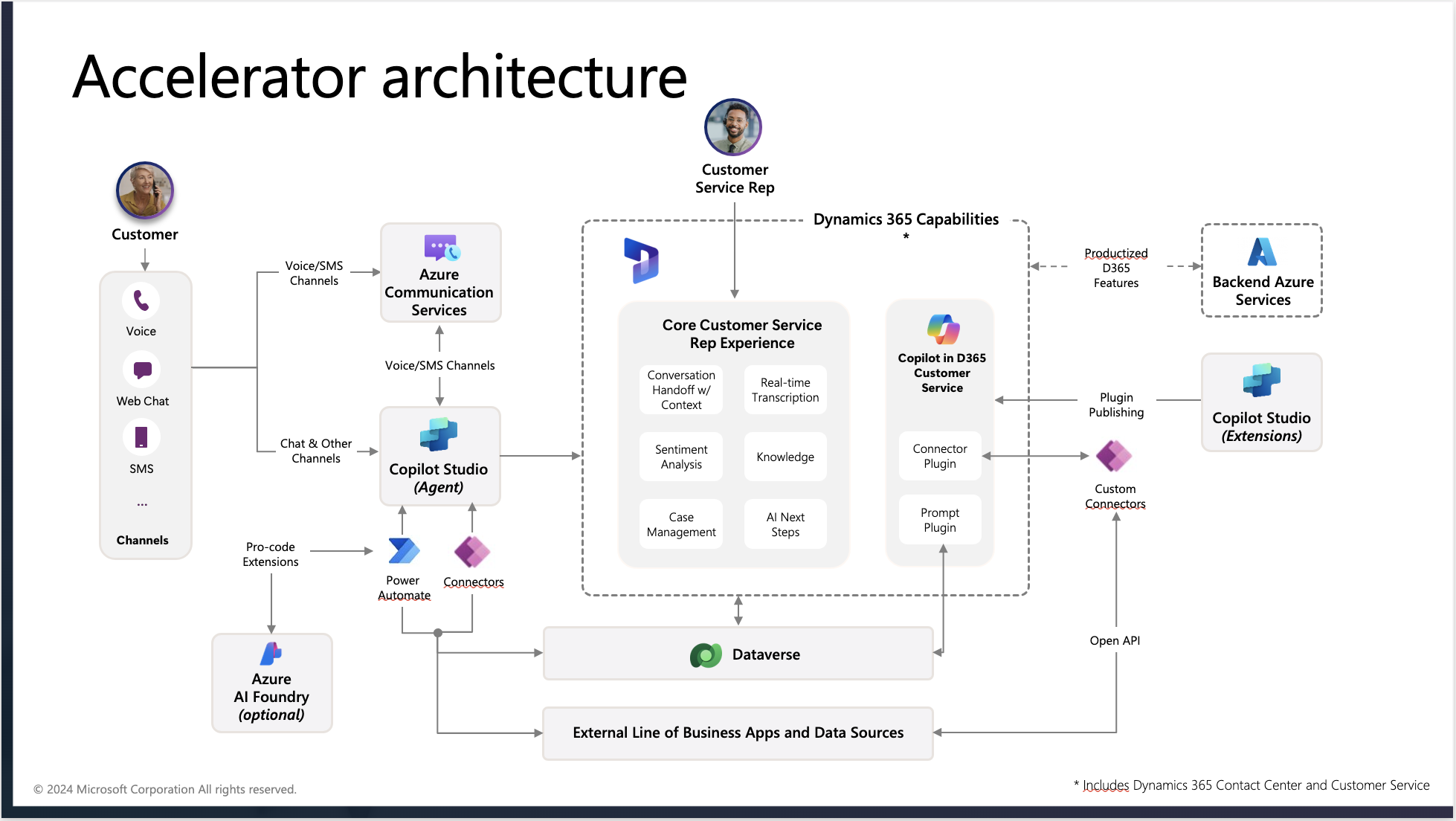Click the Azure AI Foundry icon
1456x821 pixels.
[271, 654]
